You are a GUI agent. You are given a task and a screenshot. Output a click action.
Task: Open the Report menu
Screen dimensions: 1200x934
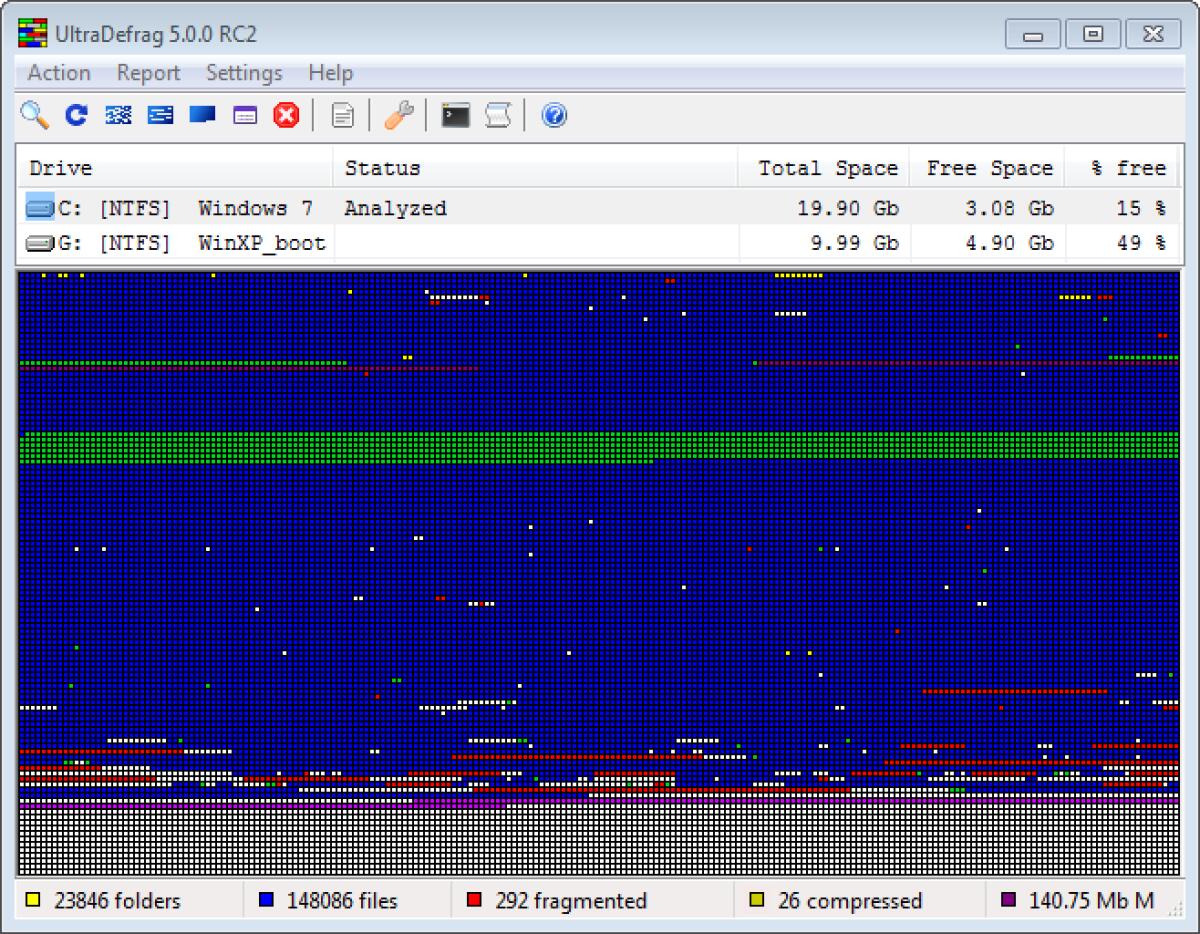[148, 72]
